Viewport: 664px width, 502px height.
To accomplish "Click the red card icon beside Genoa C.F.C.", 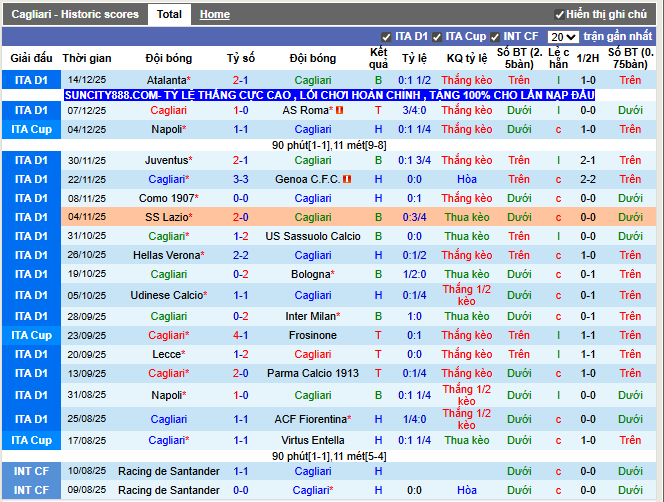I will pos(347,179).
